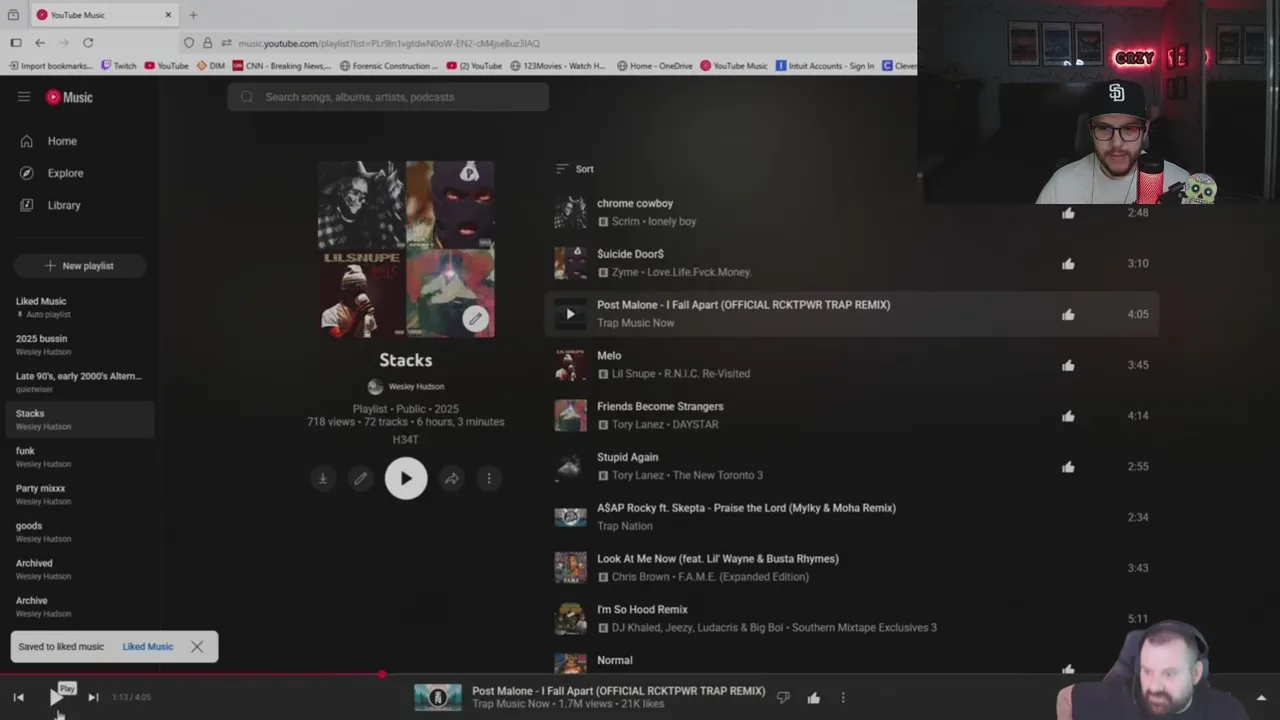Image resolution: width=1280 pixels, height=720 pixels.
Task: Open playlist more options menu
Action: coord(489,479)
